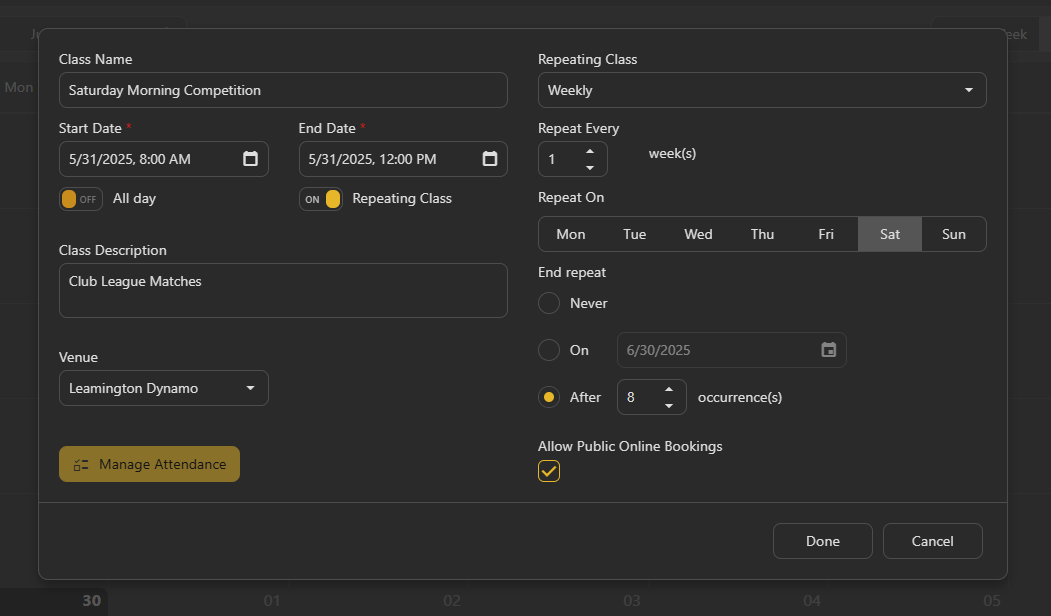
Task: Select Mon in Repeat On days
Action: point(570,234)
